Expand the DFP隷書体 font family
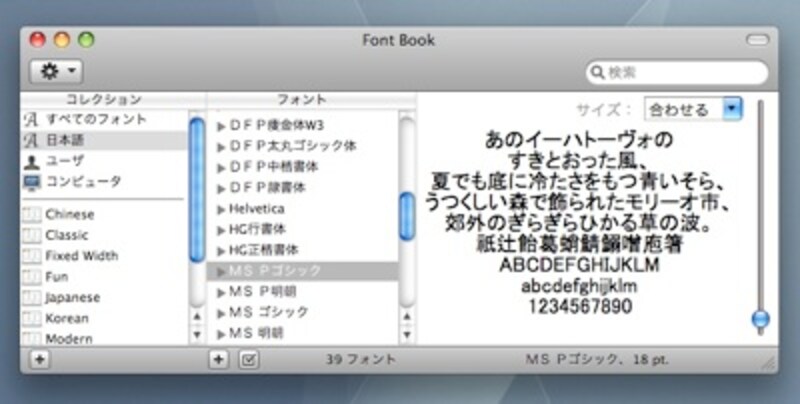800x404 pixels. pos(221,189)
